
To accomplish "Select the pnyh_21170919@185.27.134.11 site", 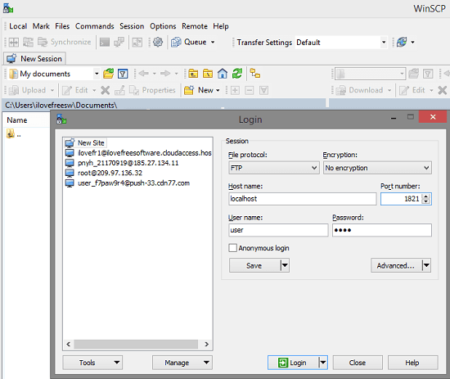I will [122, 163].
